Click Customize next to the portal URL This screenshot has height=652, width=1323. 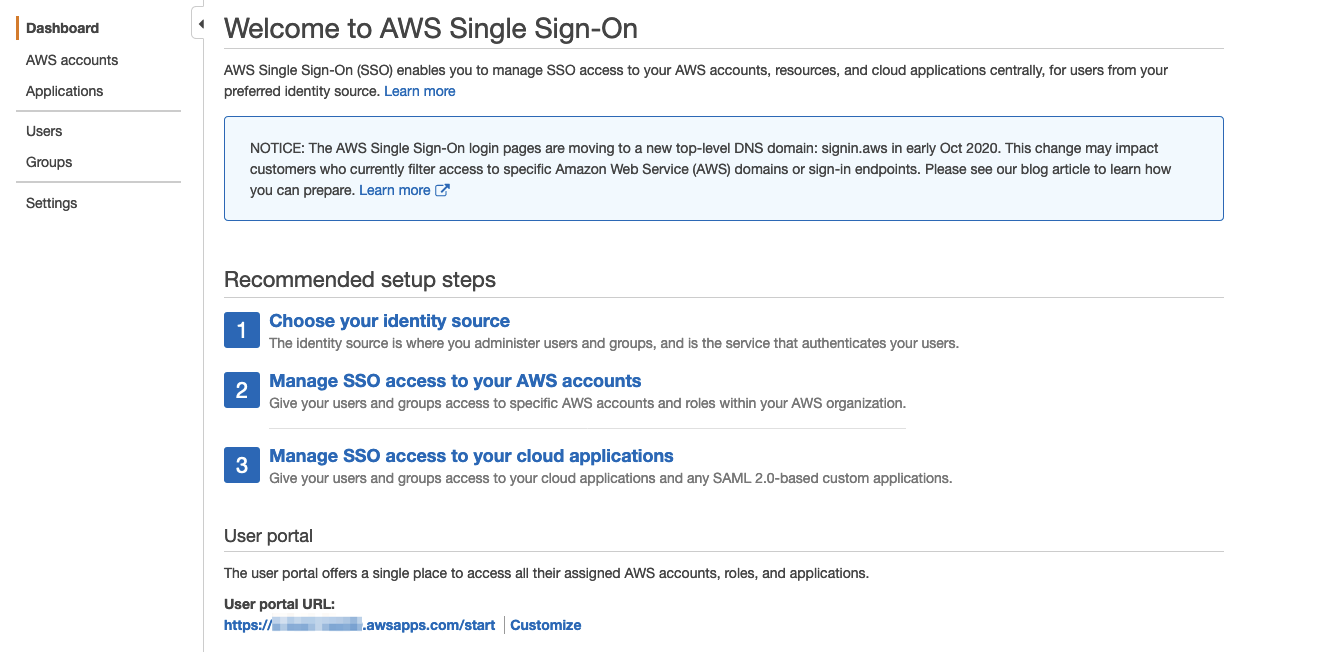[545, 624]
